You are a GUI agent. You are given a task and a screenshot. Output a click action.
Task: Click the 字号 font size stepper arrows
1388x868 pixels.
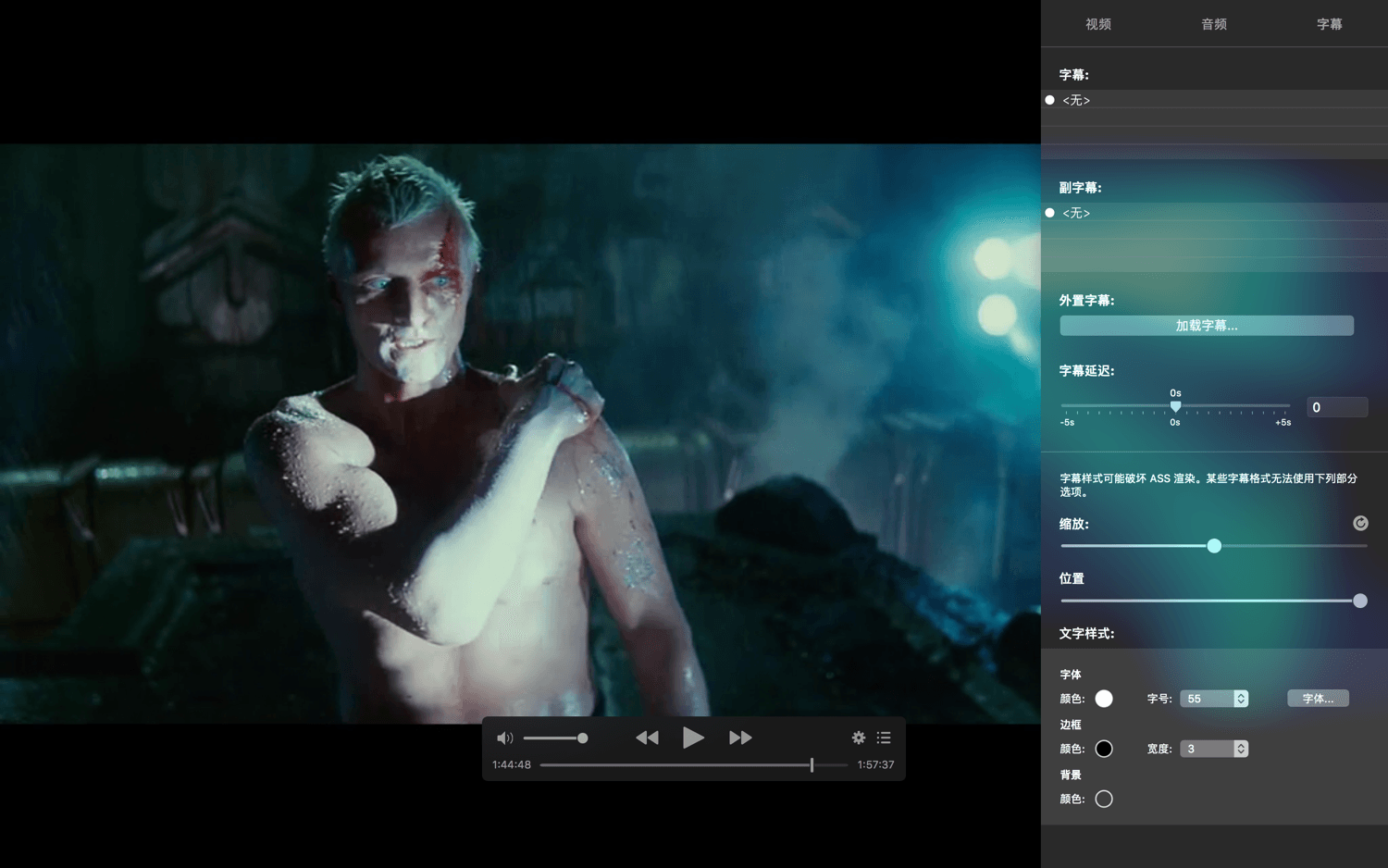pos(1241,699)
